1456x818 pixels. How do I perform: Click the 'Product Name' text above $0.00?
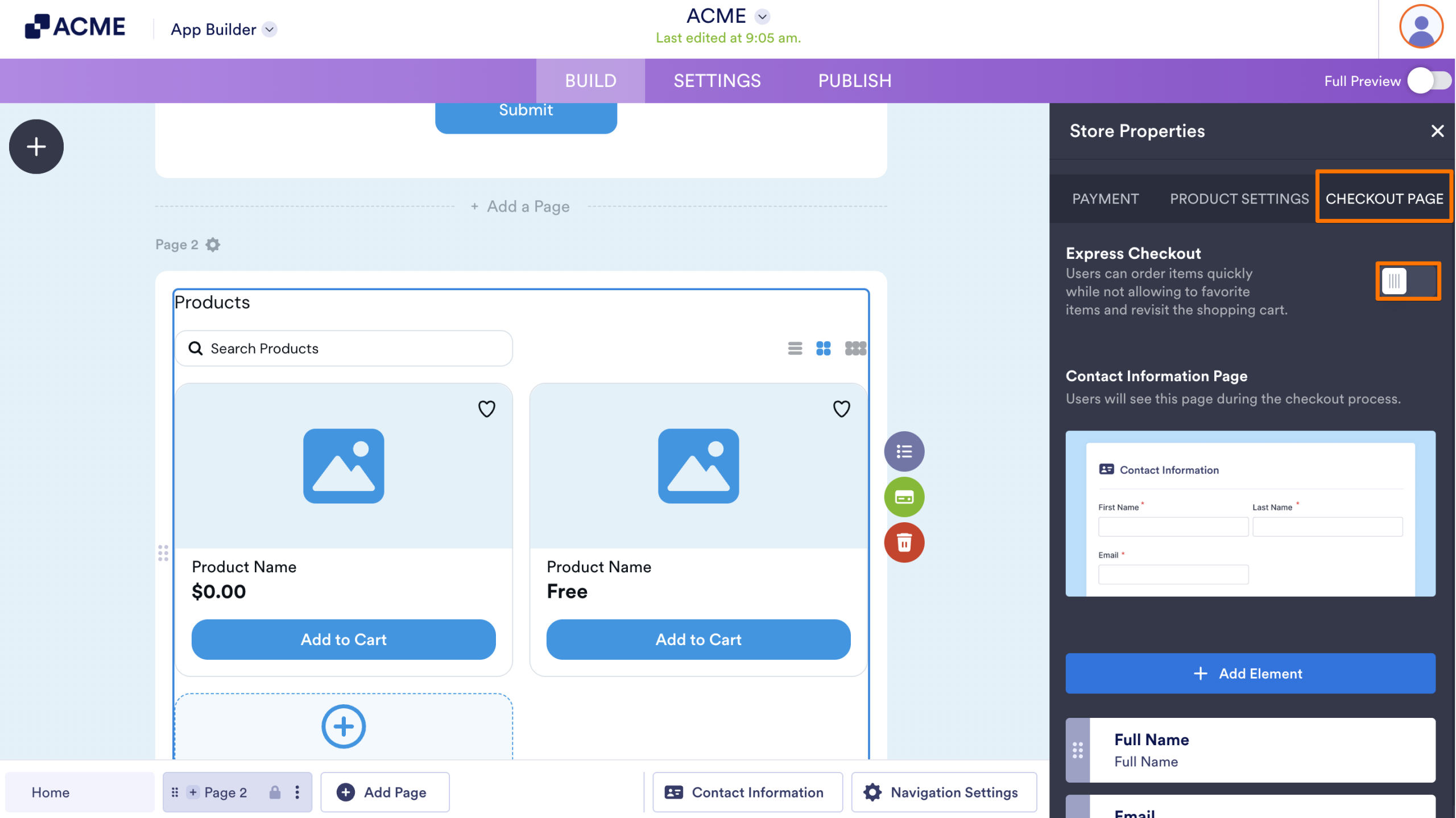(244, 567)
